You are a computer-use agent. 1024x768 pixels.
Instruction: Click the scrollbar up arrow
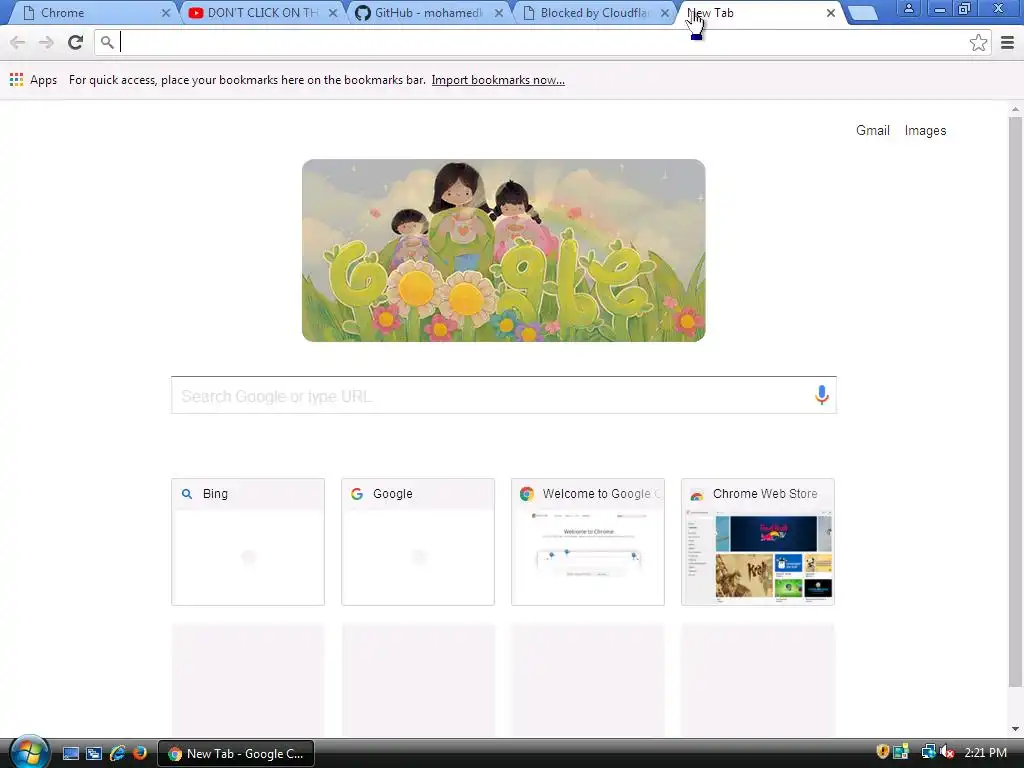point(1015,109)
